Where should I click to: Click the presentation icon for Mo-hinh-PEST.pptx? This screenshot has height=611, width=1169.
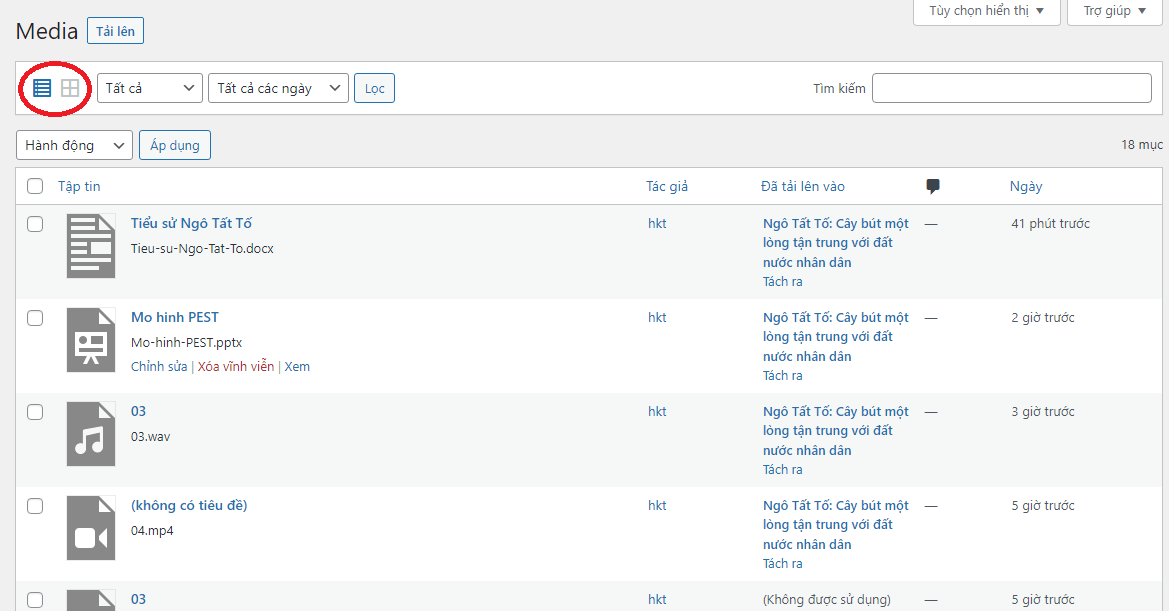pyautogui.click(x=91, y=340)
